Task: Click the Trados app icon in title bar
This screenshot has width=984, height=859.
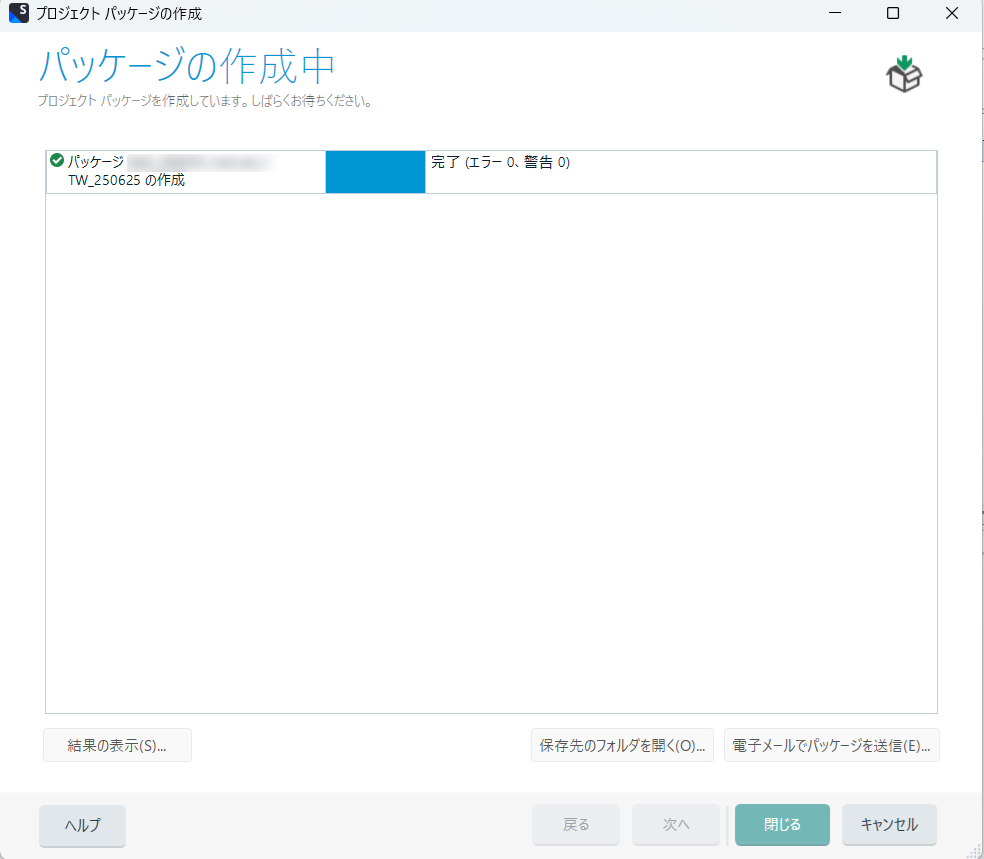Action: pyautogui.click(x=18, y=13)
